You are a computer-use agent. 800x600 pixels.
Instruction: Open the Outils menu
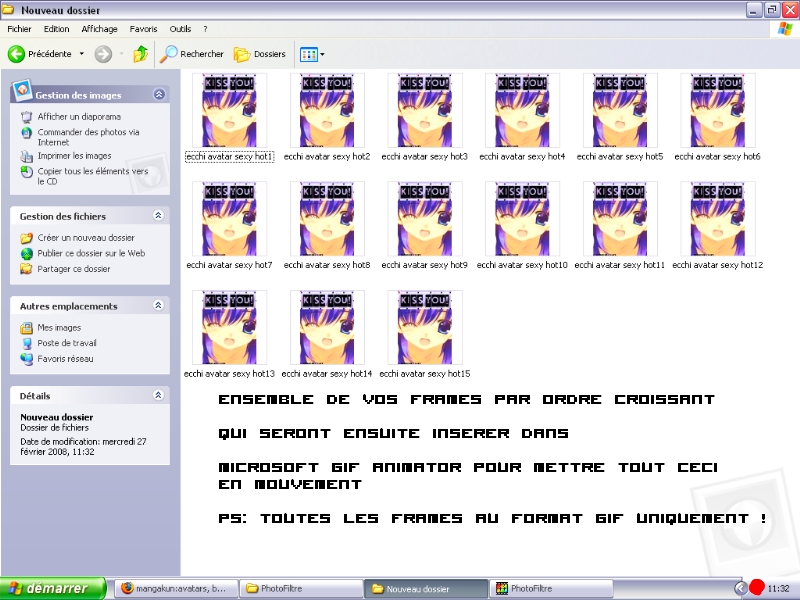[x=180, y=29]
